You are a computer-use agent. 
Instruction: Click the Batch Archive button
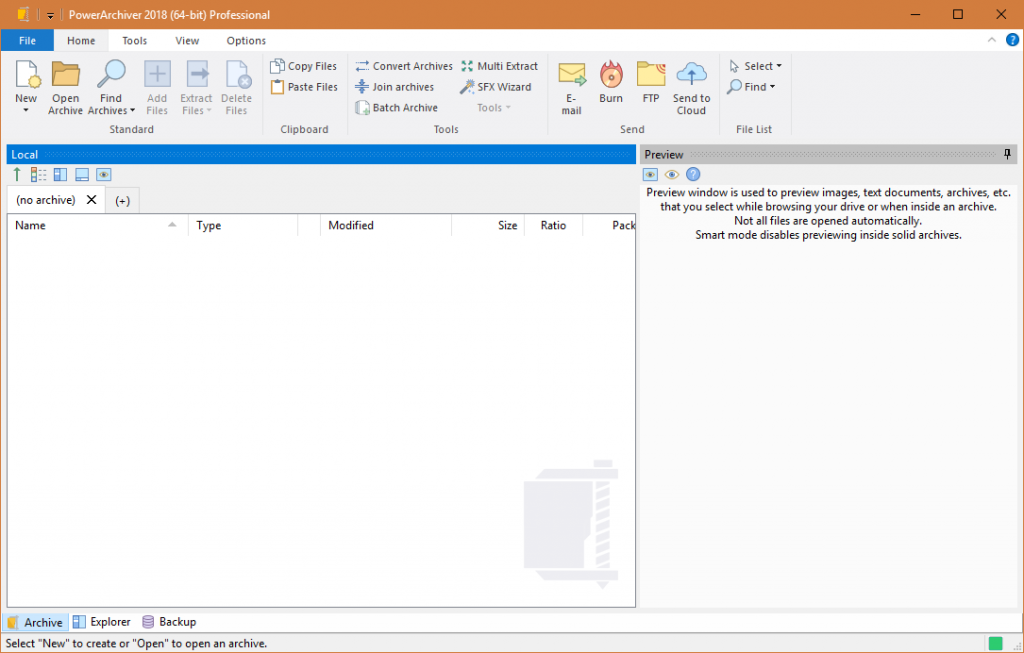point(397,108)
